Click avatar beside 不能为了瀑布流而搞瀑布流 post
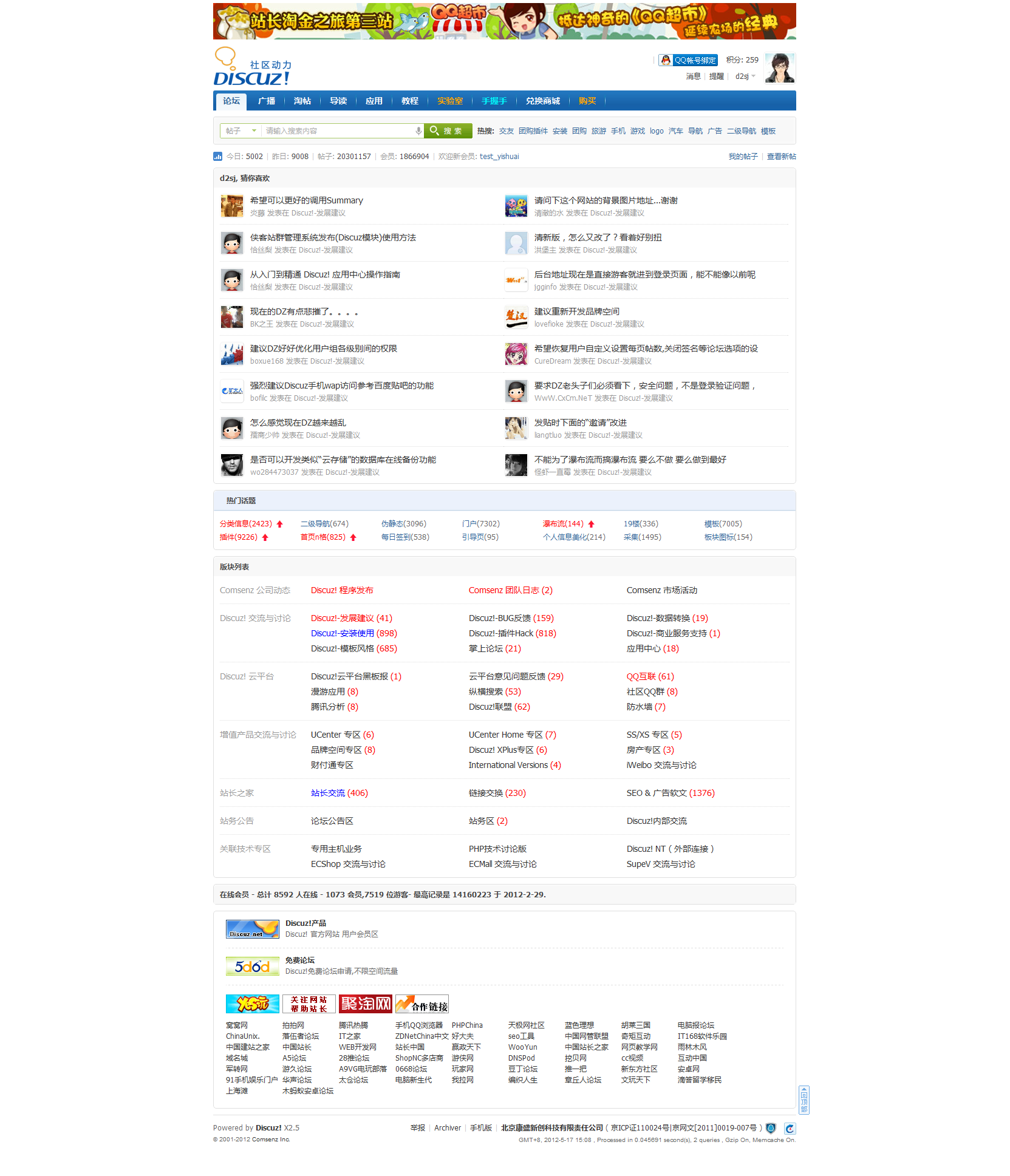 point(516,466)
